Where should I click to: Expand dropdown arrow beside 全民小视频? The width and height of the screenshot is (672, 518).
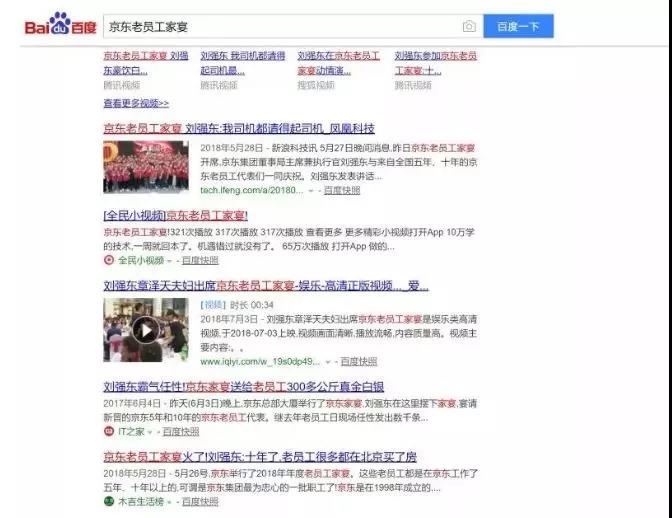(x=170, y=261)
